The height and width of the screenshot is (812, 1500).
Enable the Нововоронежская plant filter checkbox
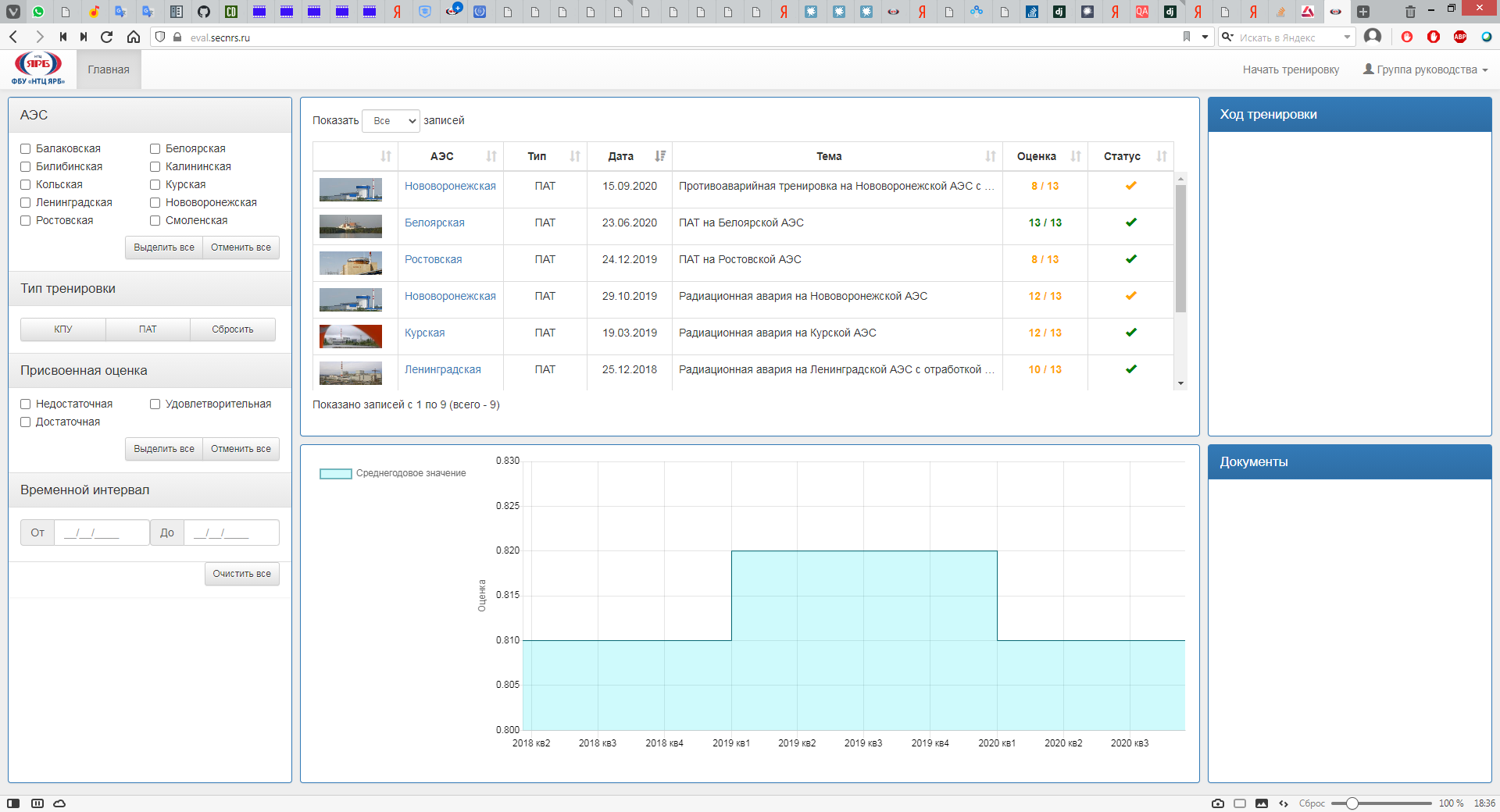(x=155, y=203)
